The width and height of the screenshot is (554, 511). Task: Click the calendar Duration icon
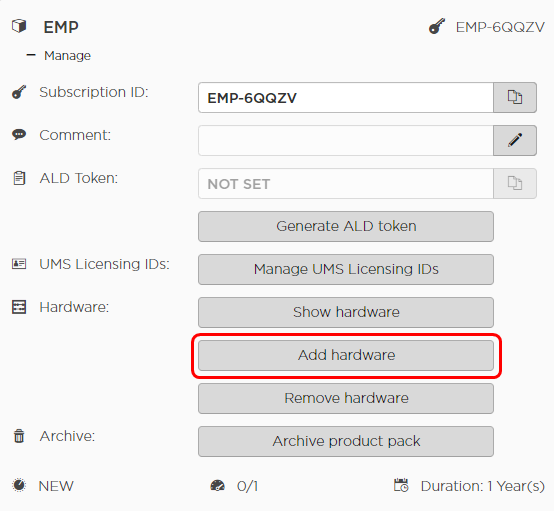(x=401, y=485)
